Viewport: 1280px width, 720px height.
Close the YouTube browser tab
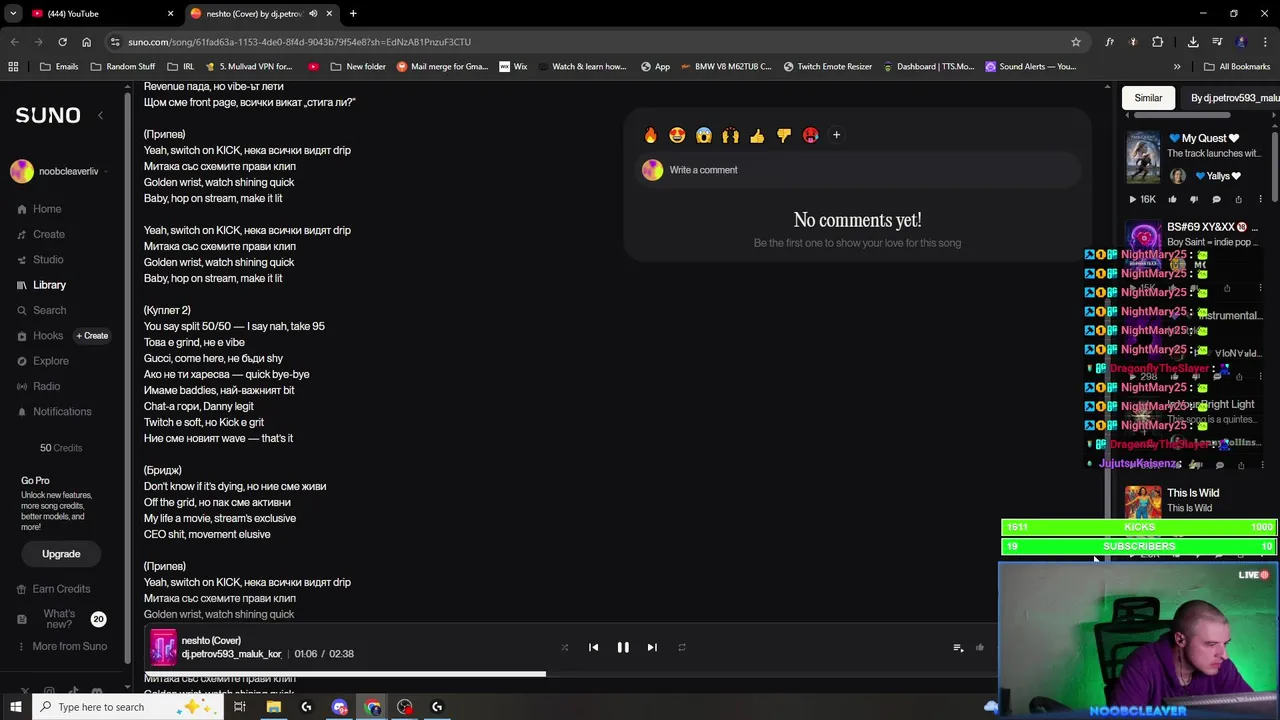point(170,14)
